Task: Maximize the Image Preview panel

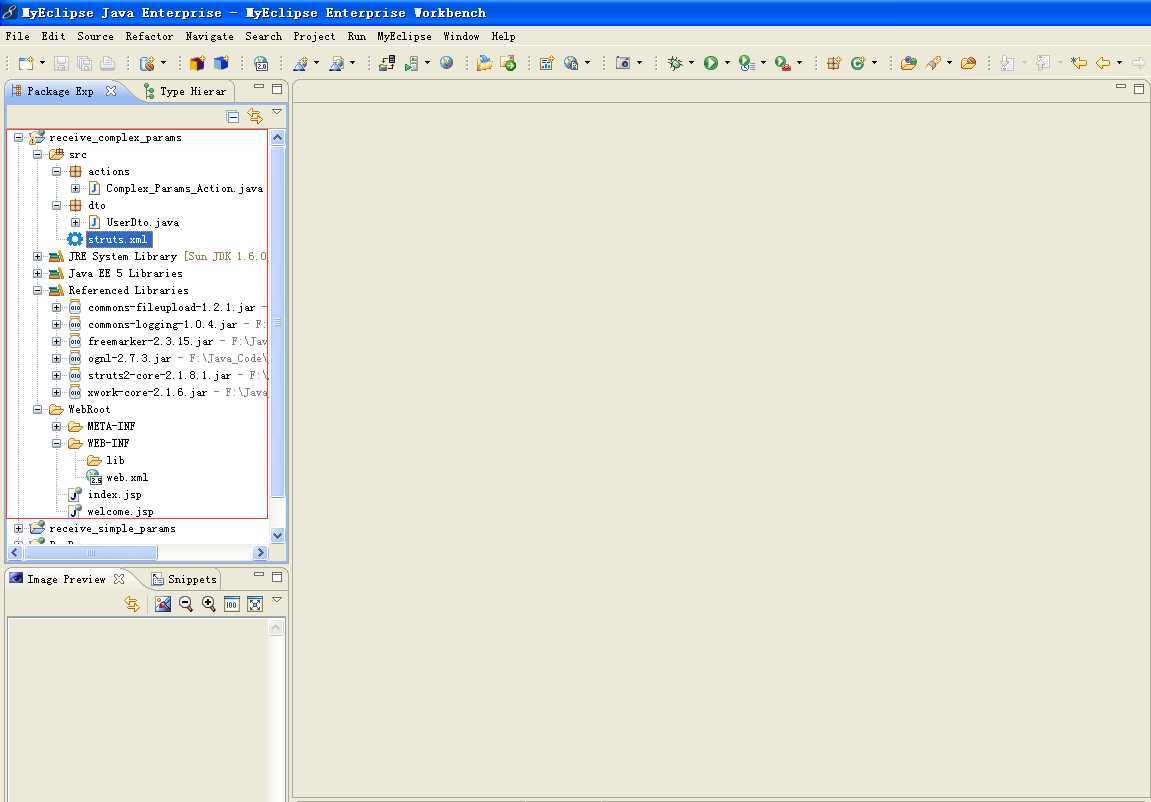Action: (277, 577)
